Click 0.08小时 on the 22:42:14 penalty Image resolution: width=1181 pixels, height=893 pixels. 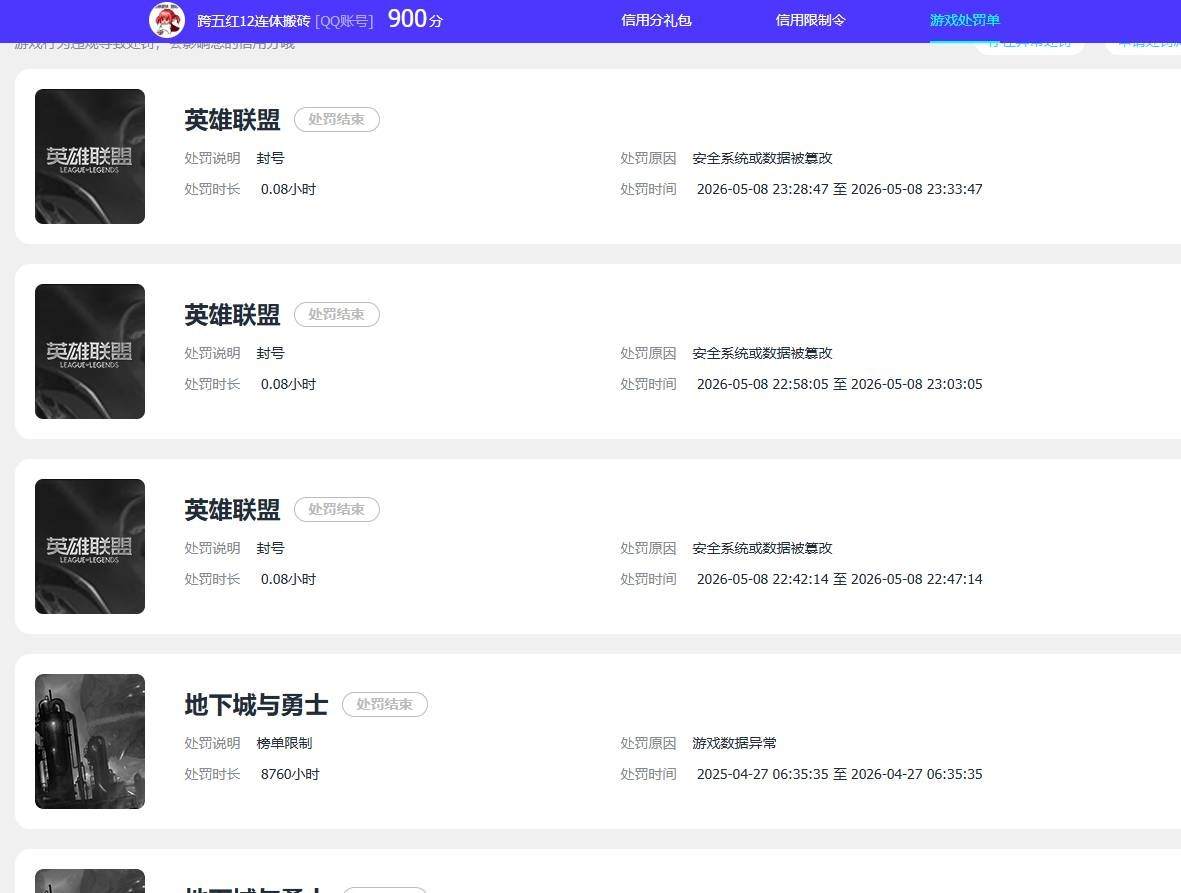tap(288, 579)
